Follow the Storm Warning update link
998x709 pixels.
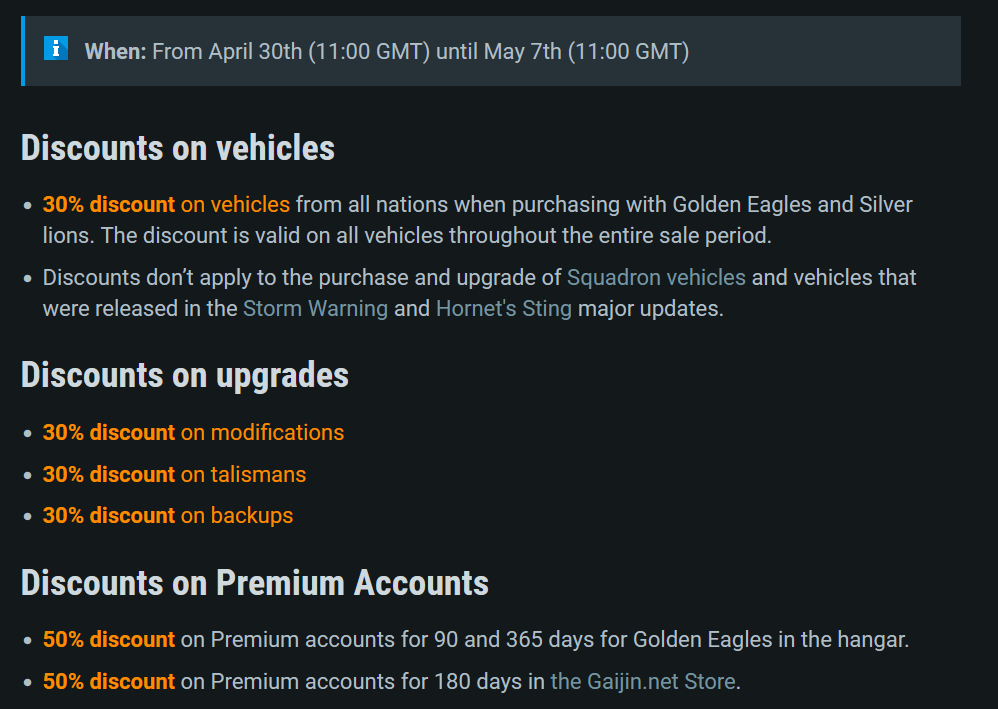pyautogui.click(x=315, y=308)
